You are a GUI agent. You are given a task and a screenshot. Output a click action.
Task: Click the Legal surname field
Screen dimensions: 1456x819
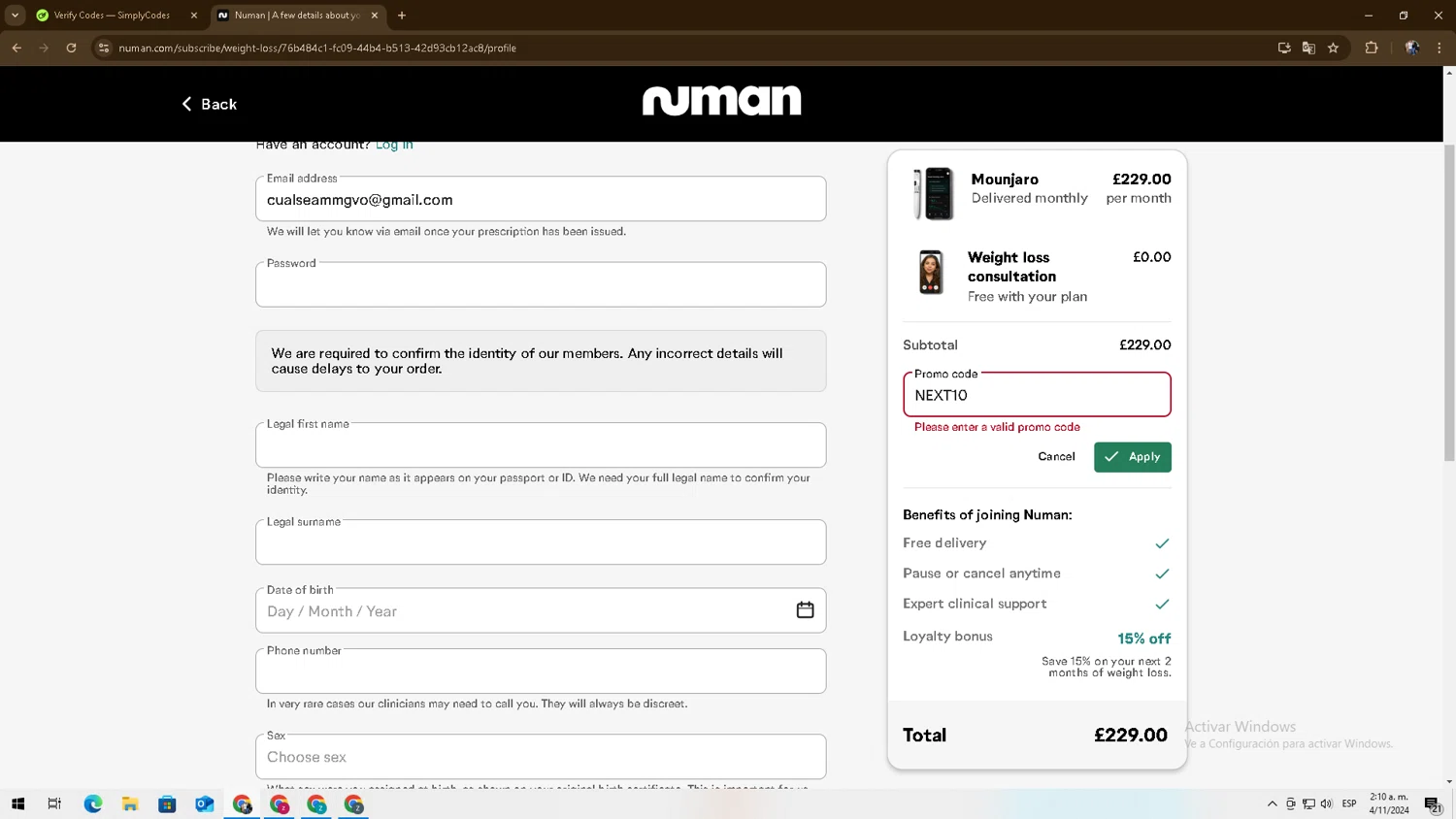[541, 541]
